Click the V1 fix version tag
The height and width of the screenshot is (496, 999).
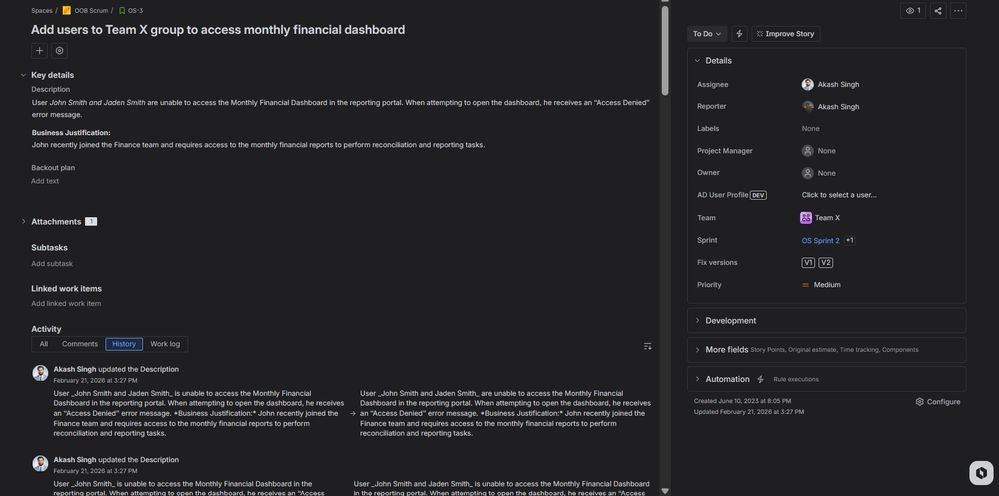(808, 262)
